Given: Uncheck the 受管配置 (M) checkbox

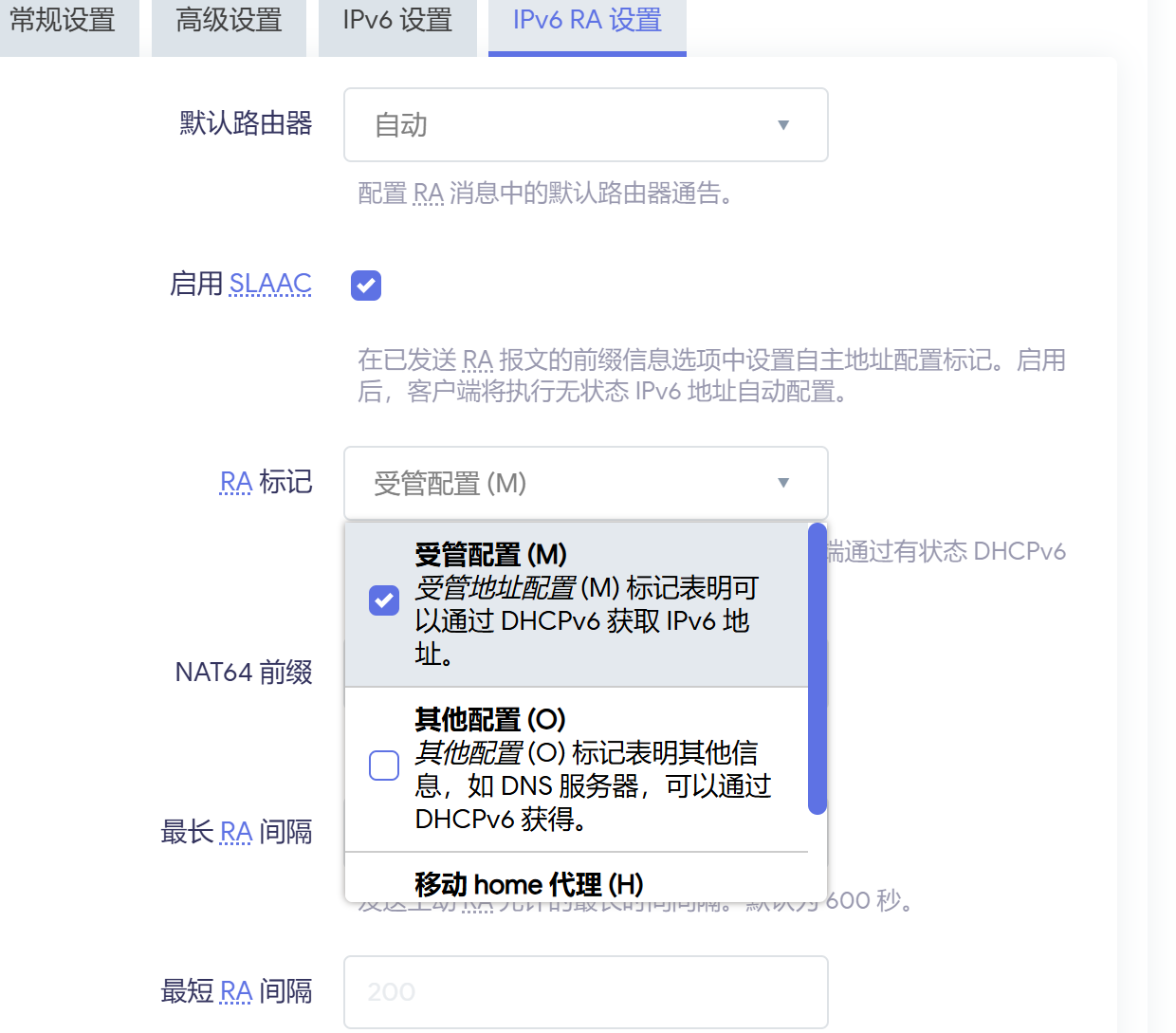Looking at the screenshot, I should 384,600.
